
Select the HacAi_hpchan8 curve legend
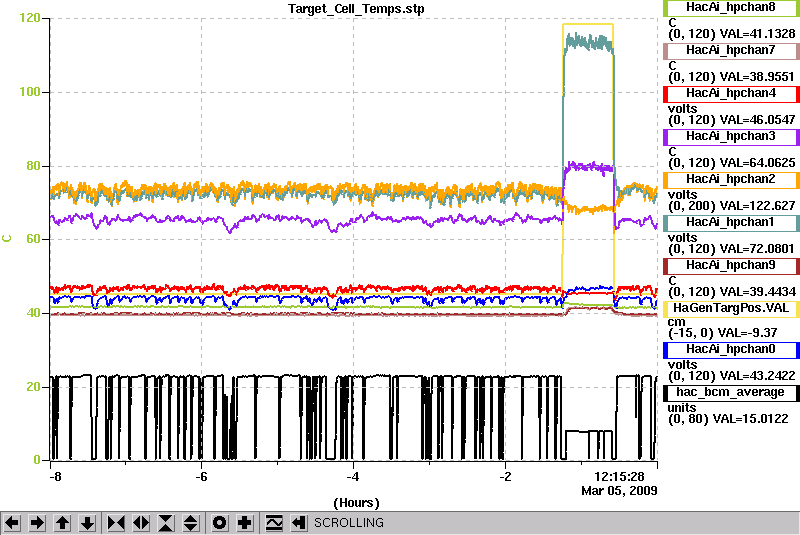(x=731, y=8)
